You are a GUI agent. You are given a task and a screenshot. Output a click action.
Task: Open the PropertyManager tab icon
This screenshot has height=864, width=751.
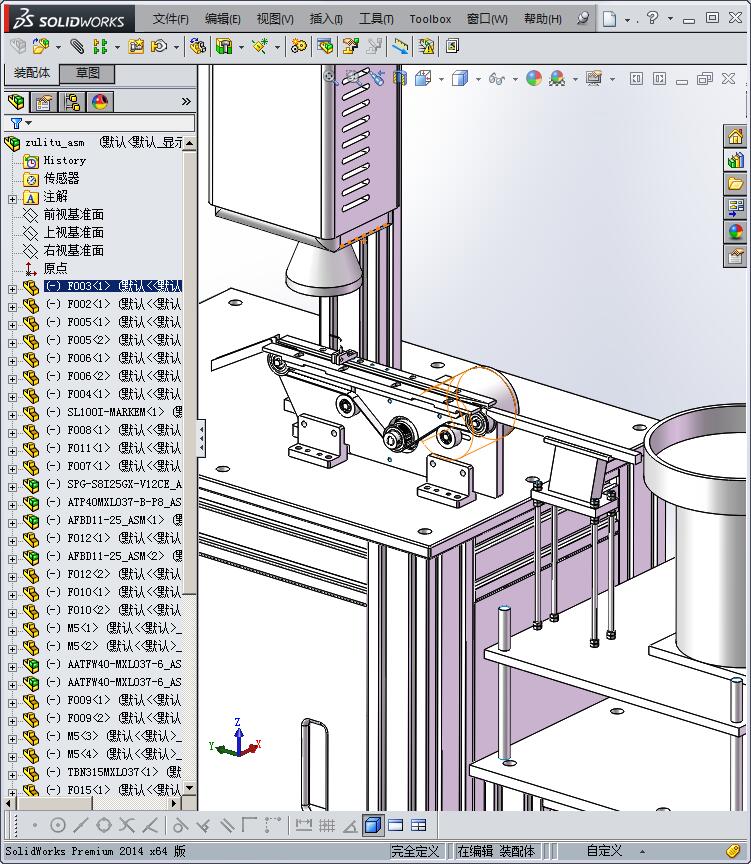pyautogui.click(x=44, y=102)
